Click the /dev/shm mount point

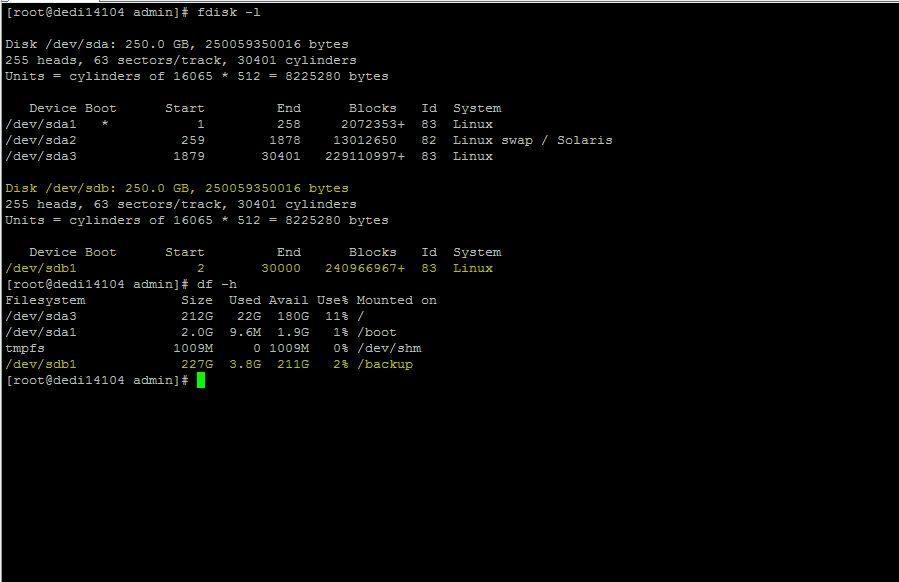[389, 348]
